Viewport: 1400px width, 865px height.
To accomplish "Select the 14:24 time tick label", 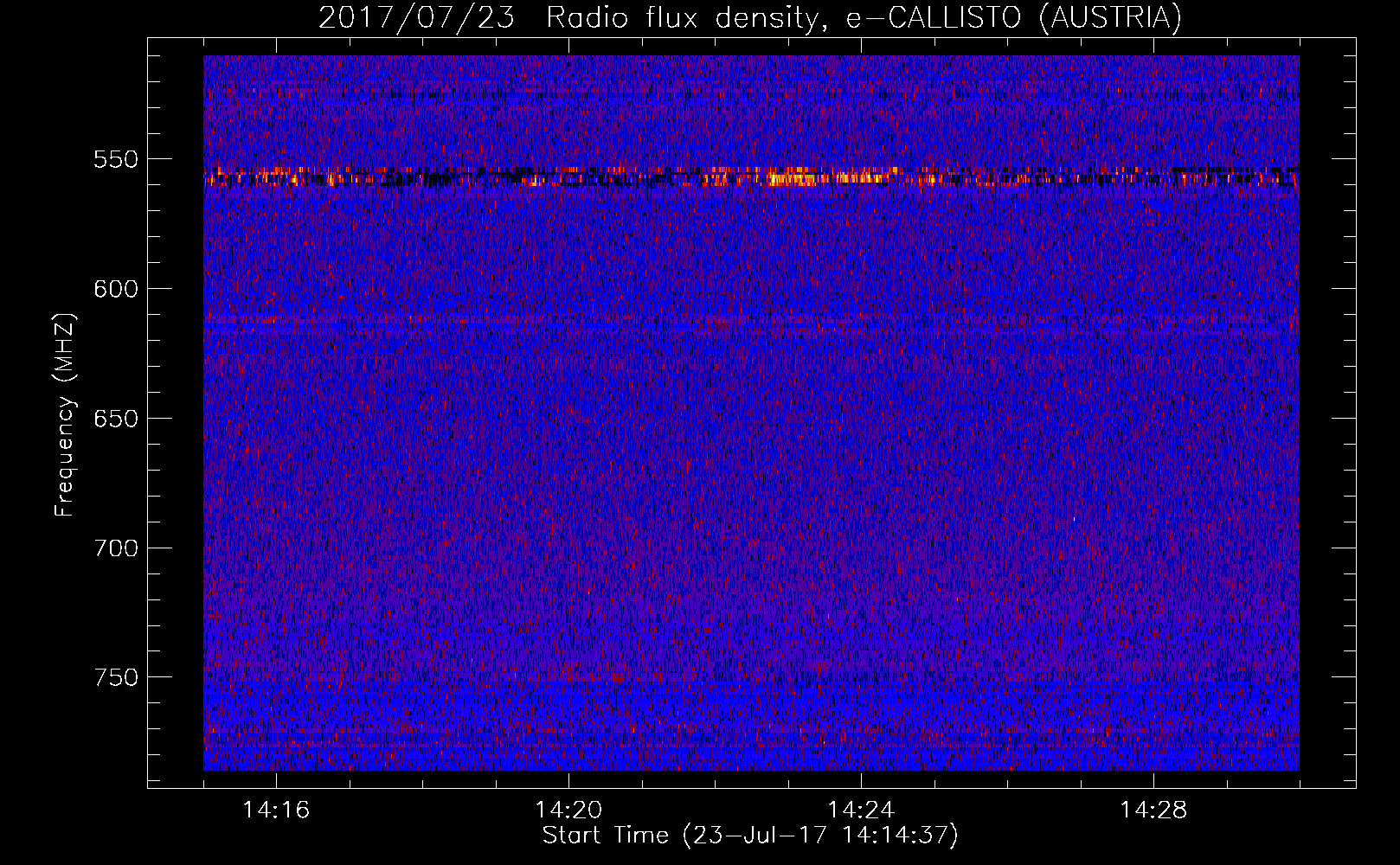I will pyautogui.click(x=861, y=811).
